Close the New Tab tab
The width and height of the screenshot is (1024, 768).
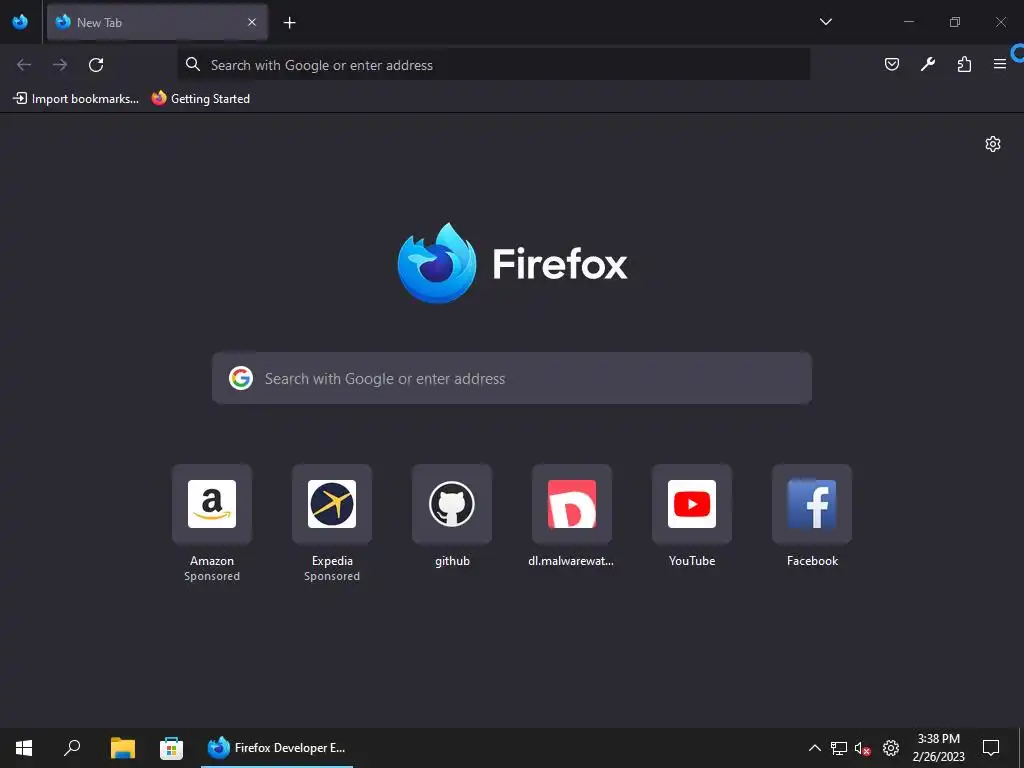pyautogui.click(x=251, y=22)
